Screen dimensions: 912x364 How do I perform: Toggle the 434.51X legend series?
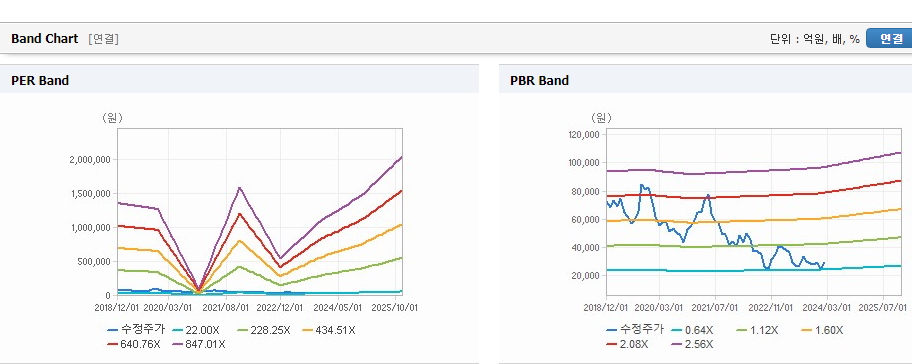pyautogui.click(x=329, y=330)
